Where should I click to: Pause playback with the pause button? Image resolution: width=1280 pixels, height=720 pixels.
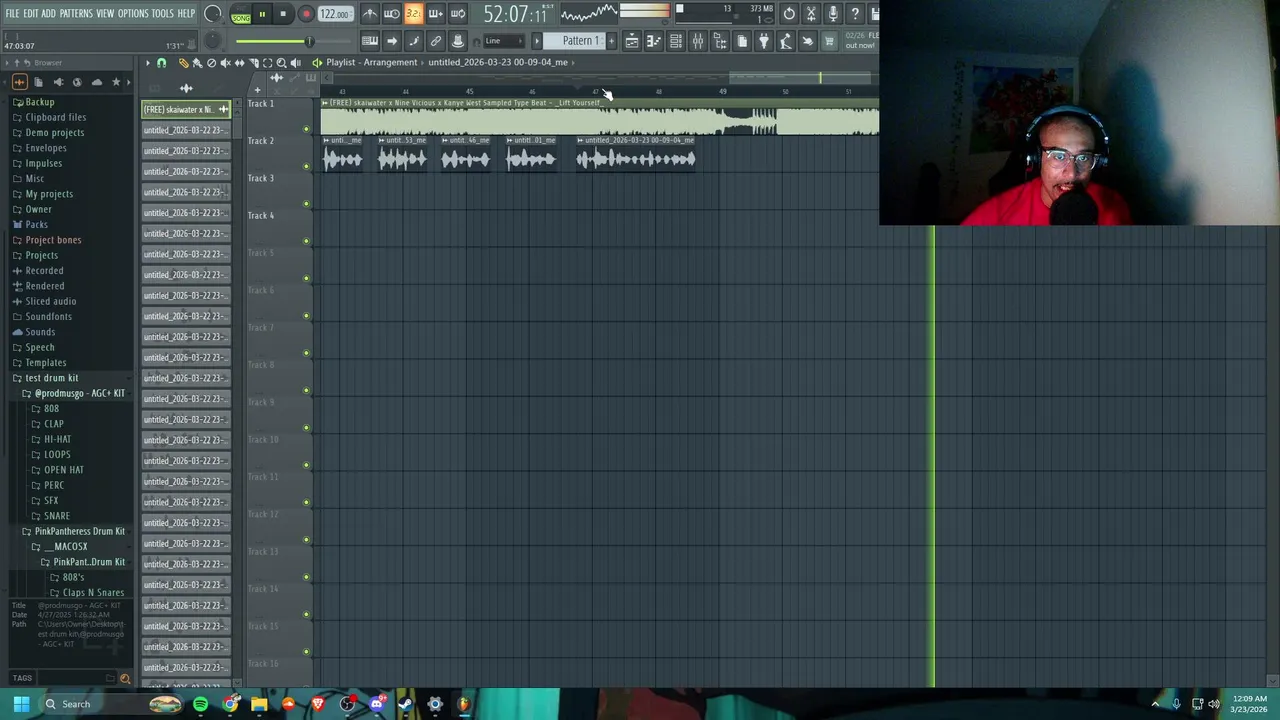262,14
